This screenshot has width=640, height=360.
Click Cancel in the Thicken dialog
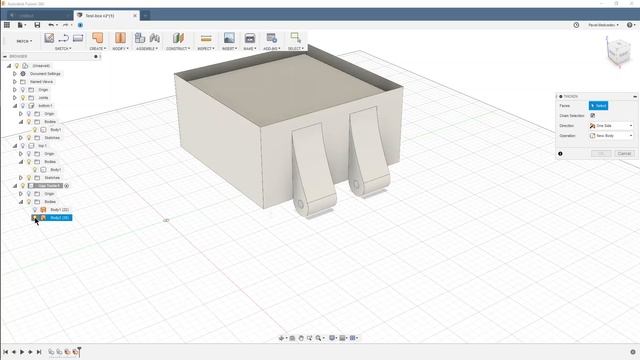(624, 153)
